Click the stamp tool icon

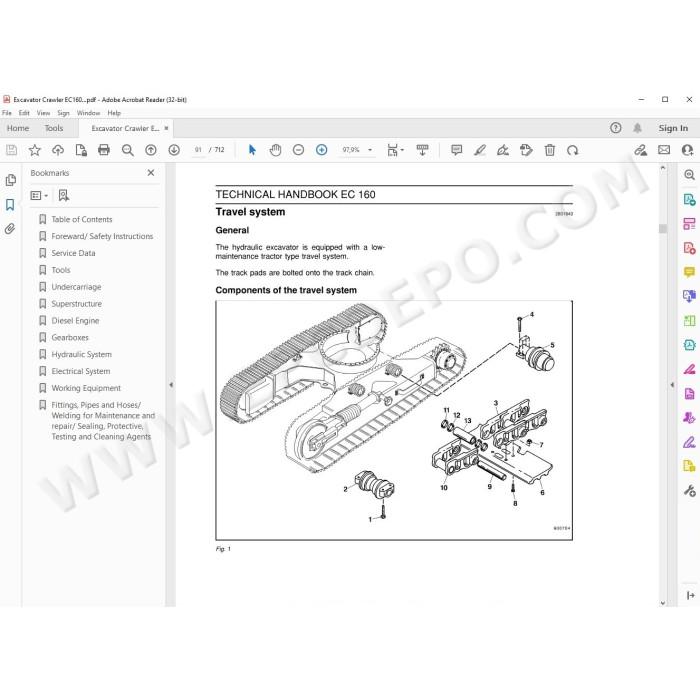[526, 150]
